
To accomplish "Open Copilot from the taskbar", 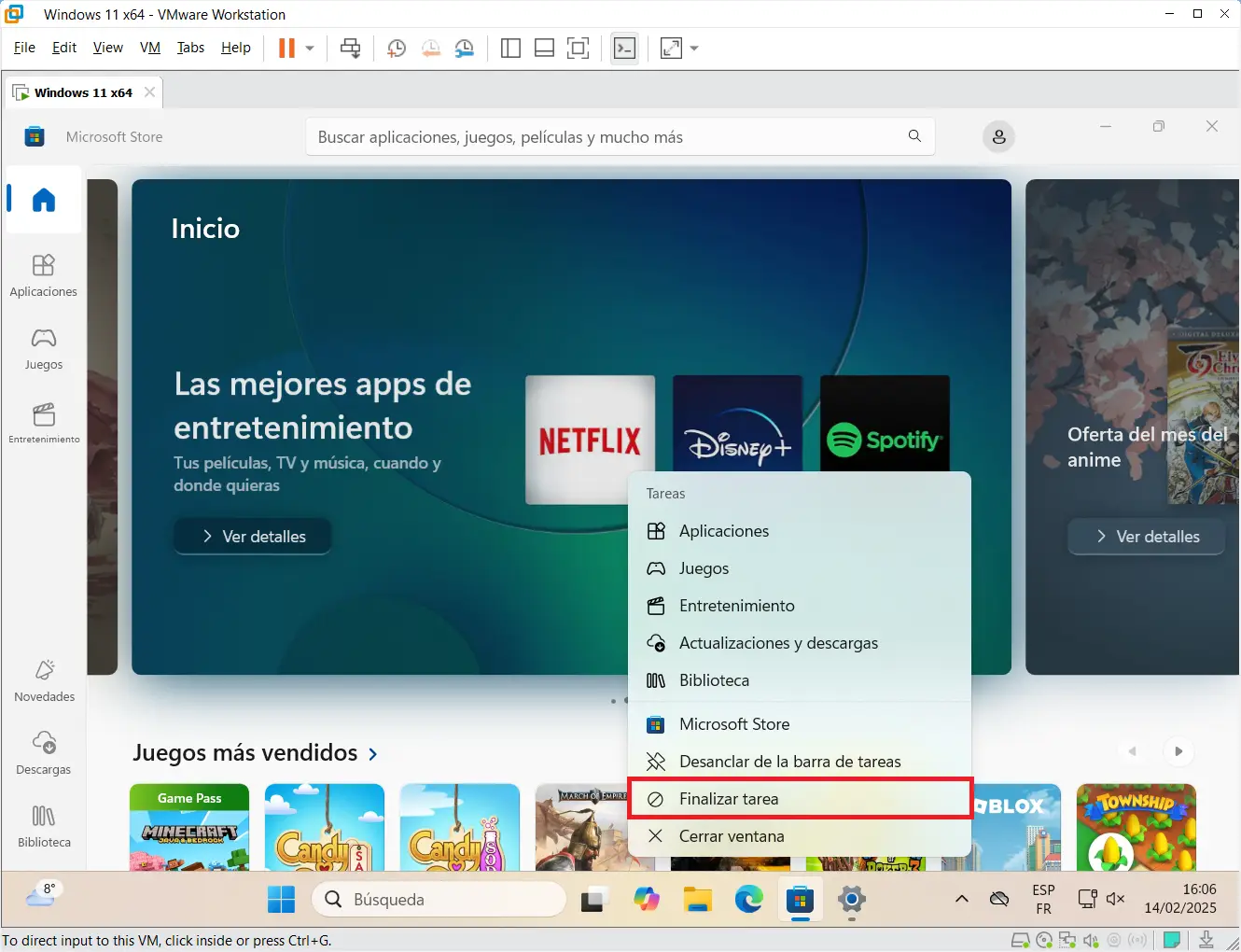I will click(x=646, y=900).
